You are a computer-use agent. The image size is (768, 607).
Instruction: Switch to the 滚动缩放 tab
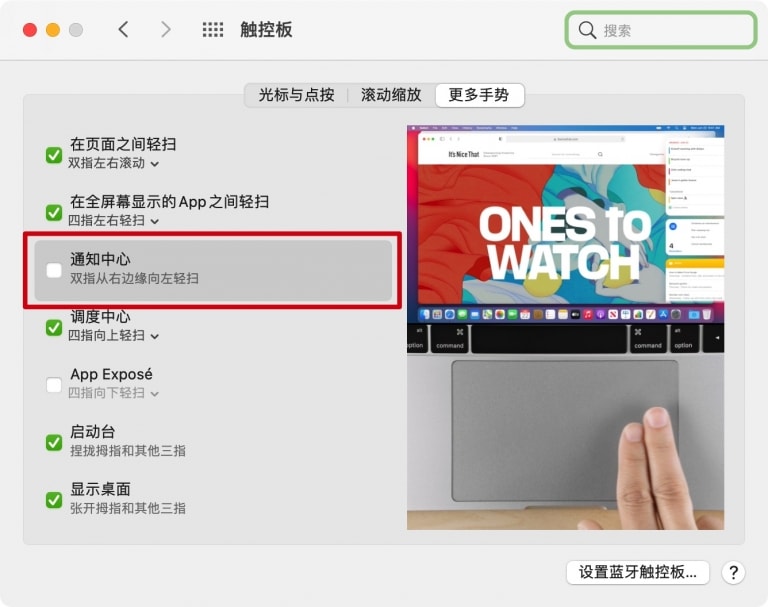(391, 95)
